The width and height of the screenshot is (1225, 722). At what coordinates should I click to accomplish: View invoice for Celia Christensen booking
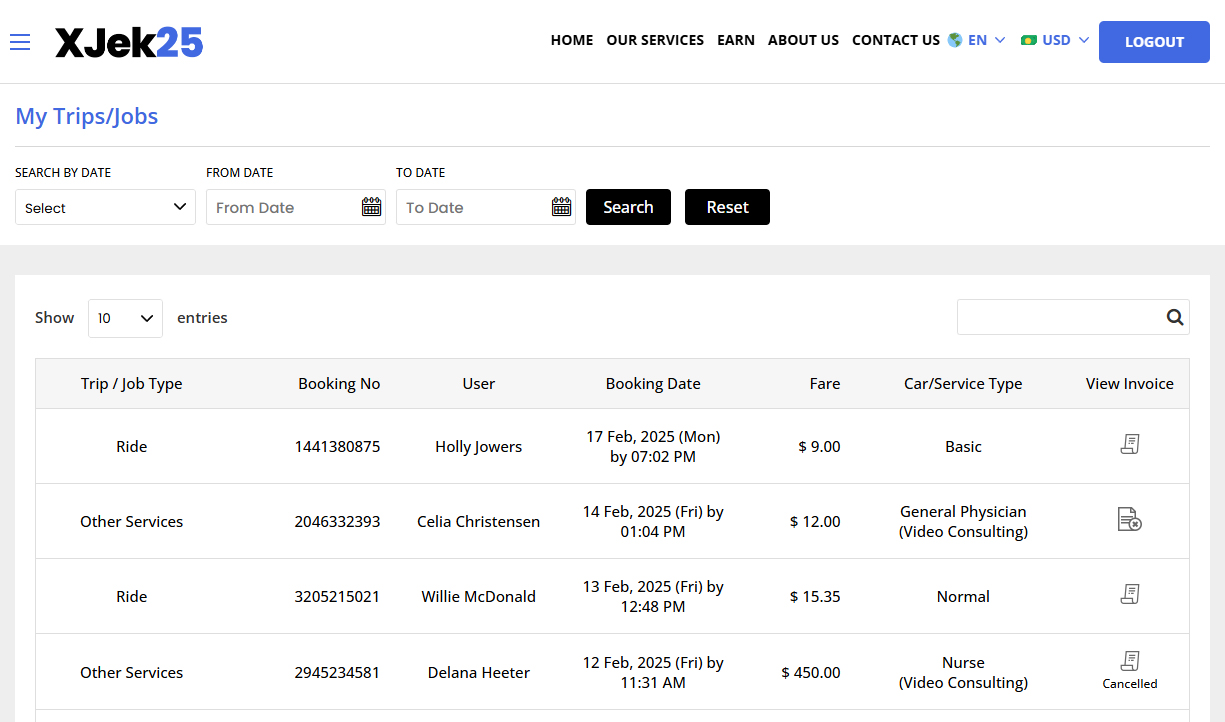1129,520
